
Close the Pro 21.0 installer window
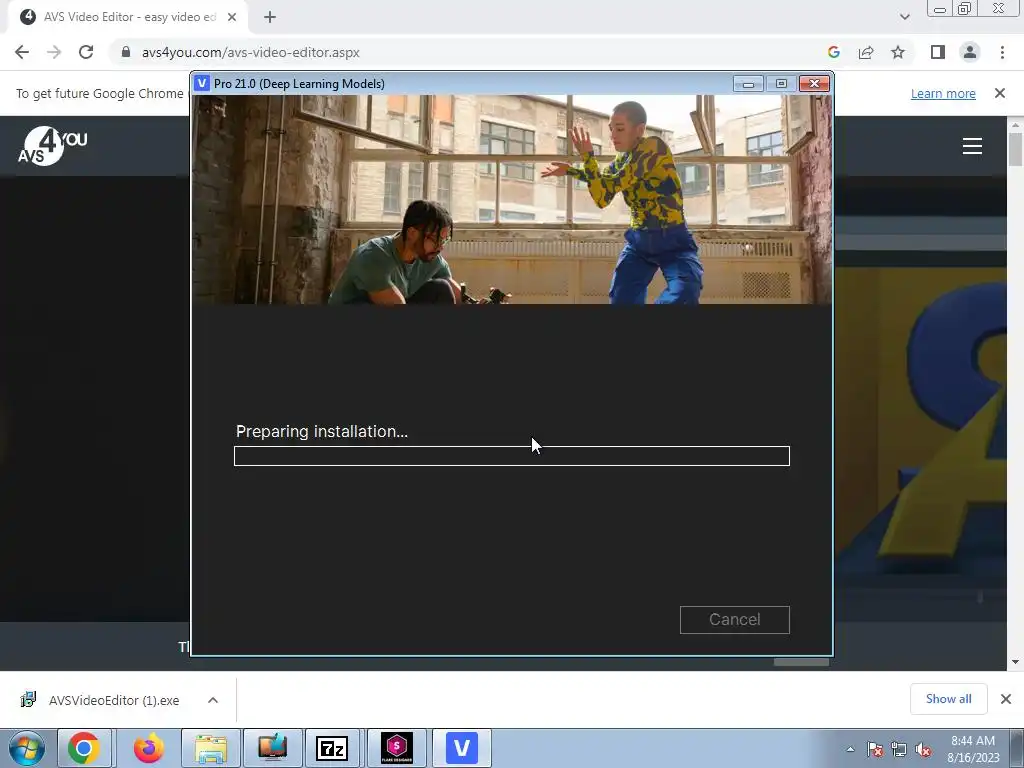click(x=814, y=84)
